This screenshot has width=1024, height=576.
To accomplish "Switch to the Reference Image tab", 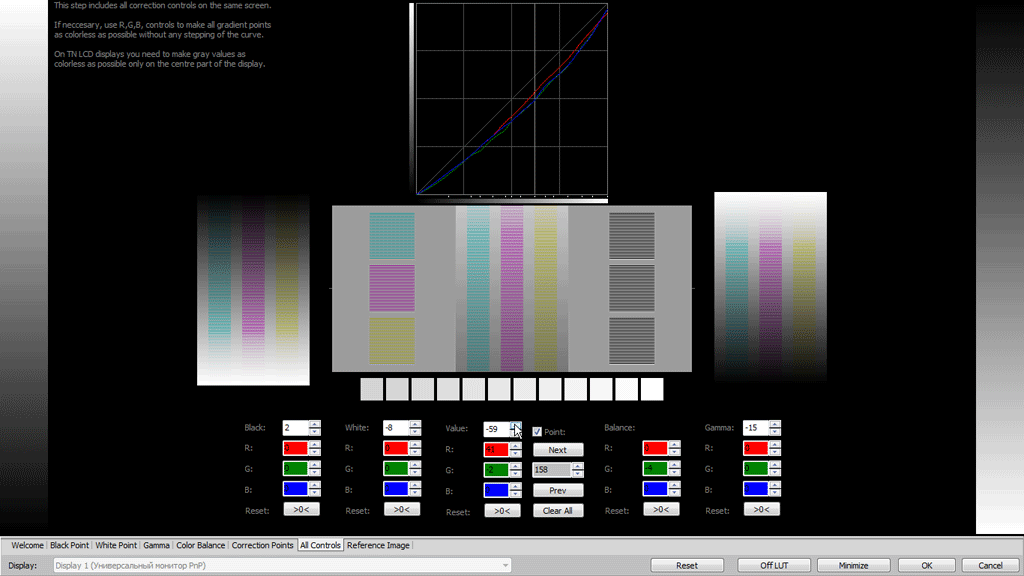I will 378,545.
